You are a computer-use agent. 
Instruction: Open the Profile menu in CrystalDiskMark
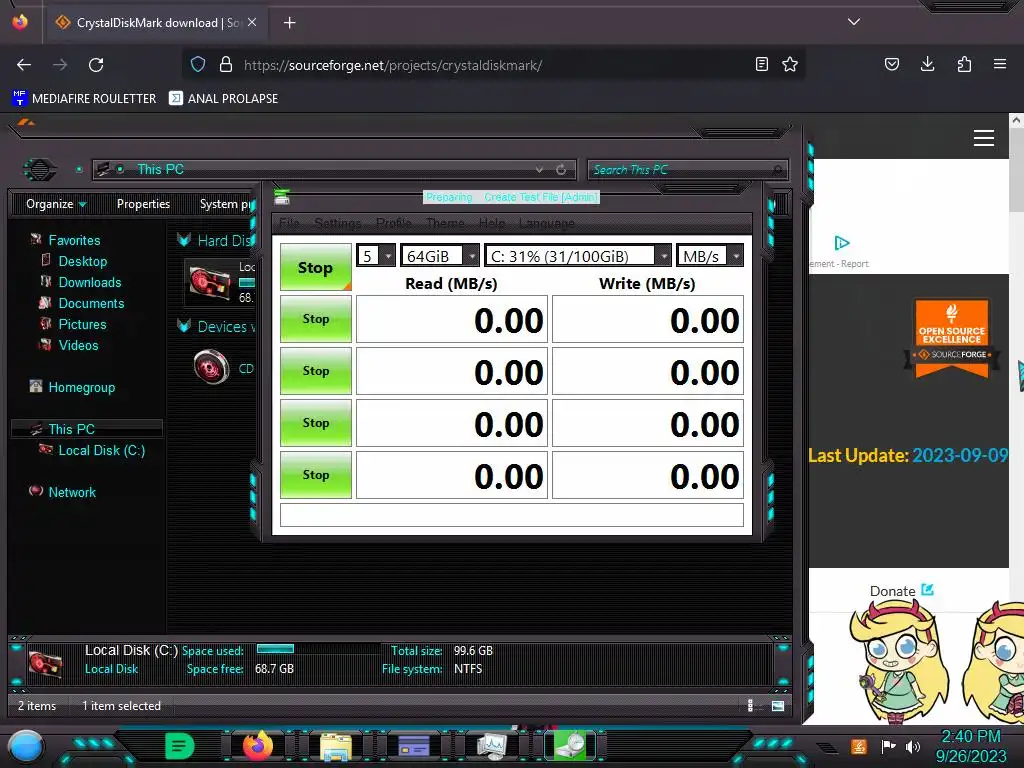[394, 223]
